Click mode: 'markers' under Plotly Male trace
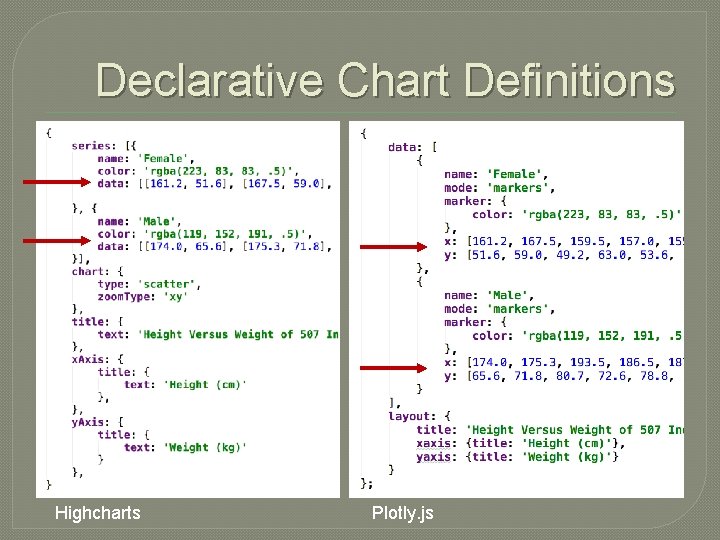This screenshot has height=540, width=720. pyautogui.click(x=500, y=309)
